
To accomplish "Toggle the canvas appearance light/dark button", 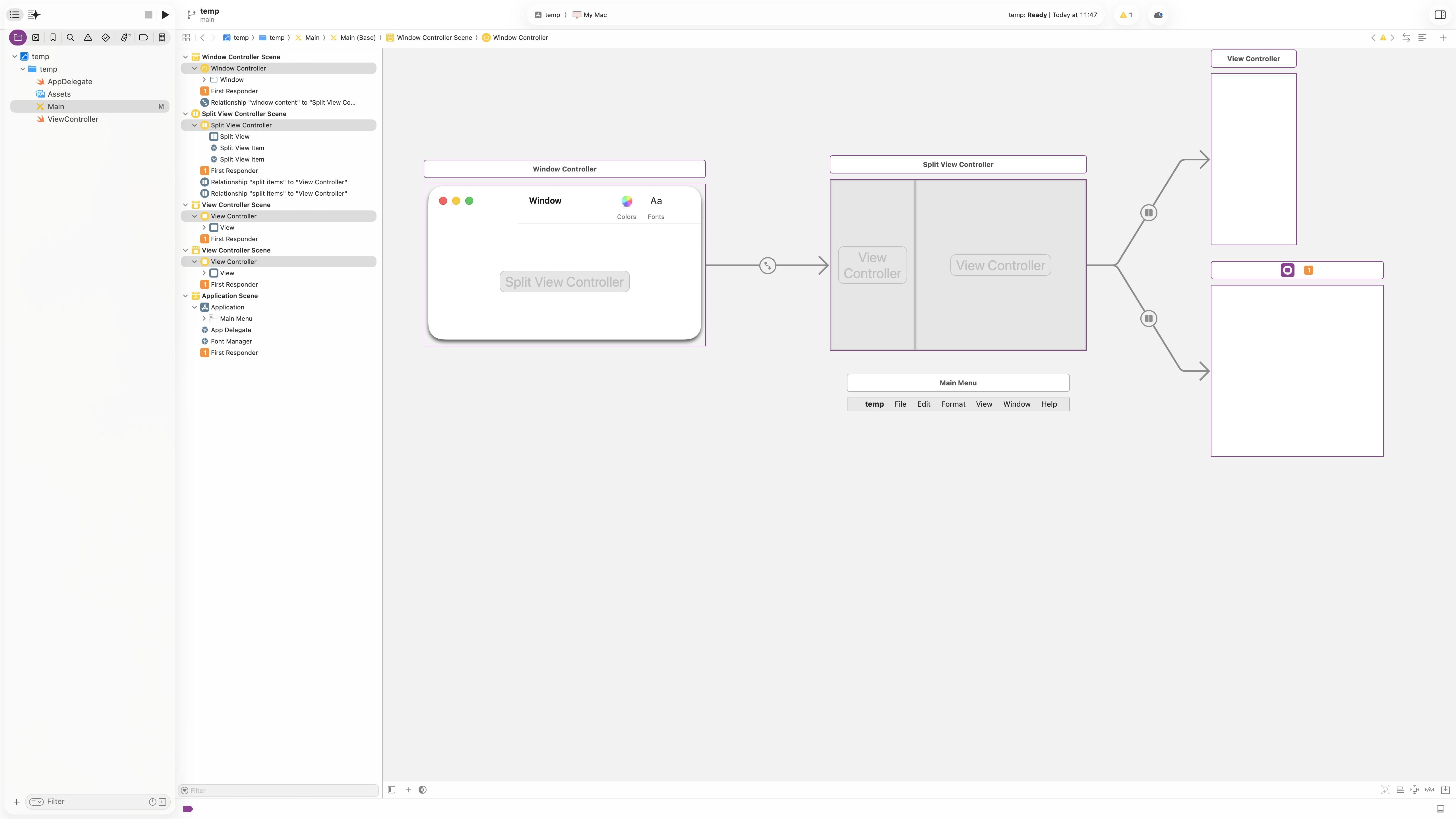I will (x=422, y=790).
